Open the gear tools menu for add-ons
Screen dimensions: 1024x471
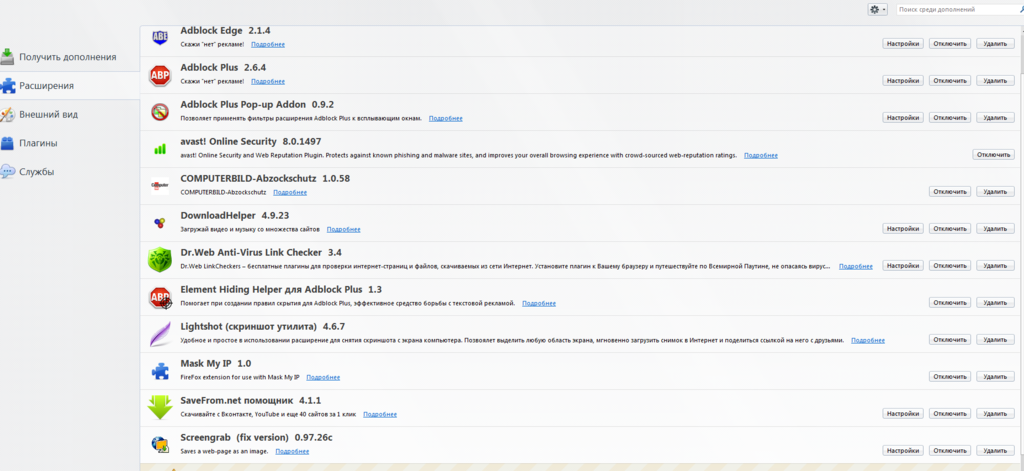877,10
